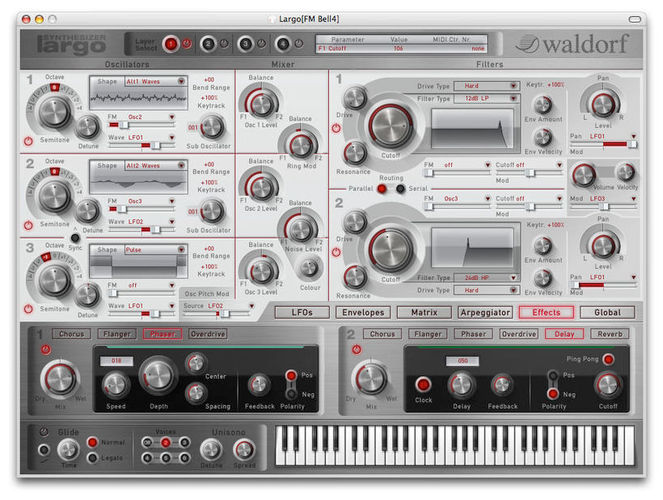Image resolution: width=663 pixels, height=500 pixels.
Task: Click Noise Colour knob
Action: pos(309,268)
